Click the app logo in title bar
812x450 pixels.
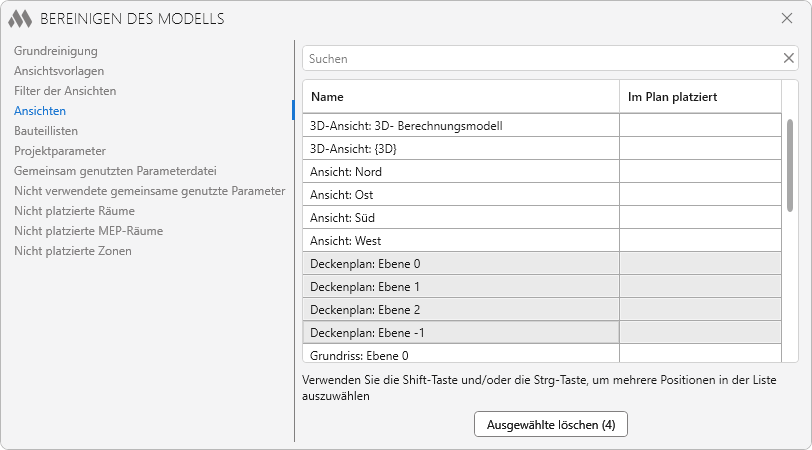20,19
